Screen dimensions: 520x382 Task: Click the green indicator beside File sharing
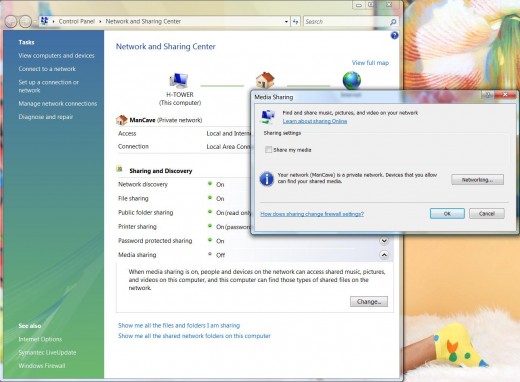(210, 198)
